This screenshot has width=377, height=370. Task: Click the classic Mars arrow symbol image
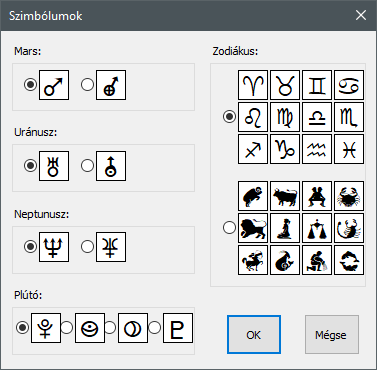(x=54, y=85)
